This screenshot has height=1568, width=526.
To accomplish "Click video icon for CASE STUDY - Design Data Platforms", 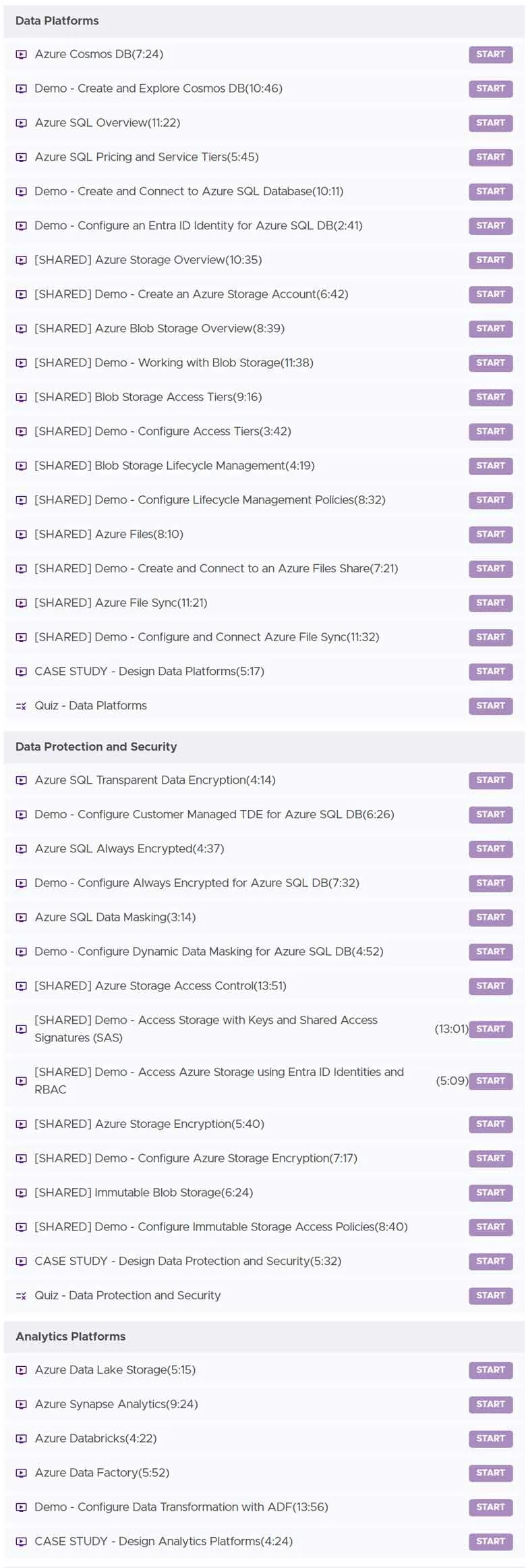I will pyautogui.click(x=22, y=672).
